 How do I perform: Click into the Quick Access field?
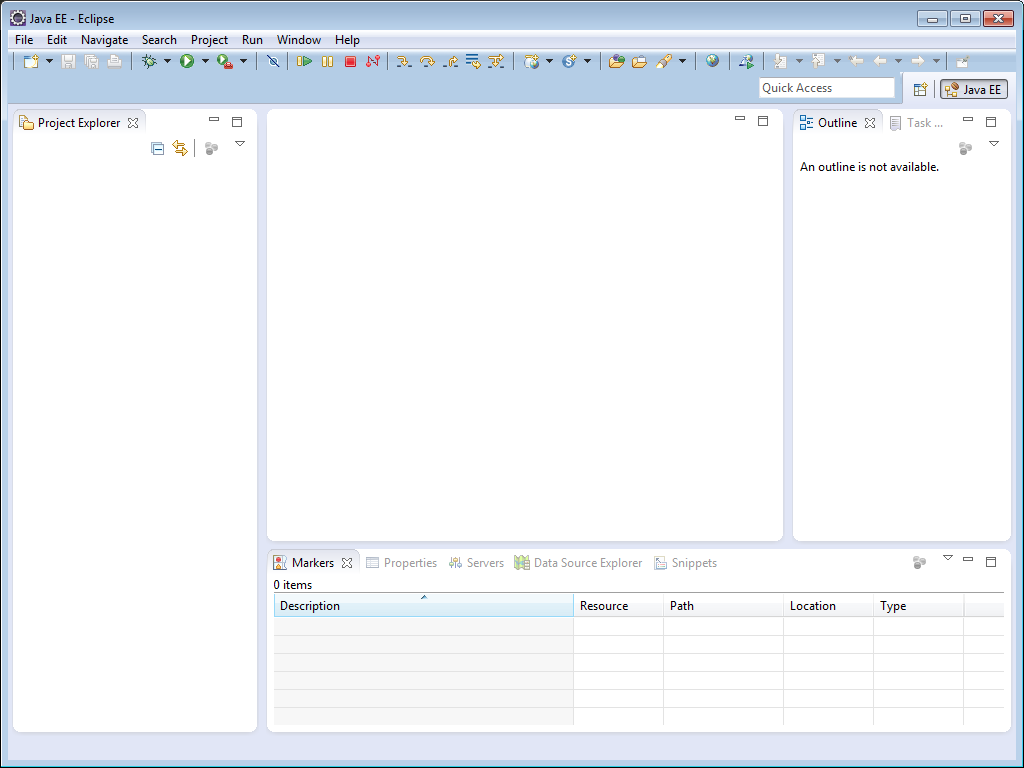(x=827, y=88)
